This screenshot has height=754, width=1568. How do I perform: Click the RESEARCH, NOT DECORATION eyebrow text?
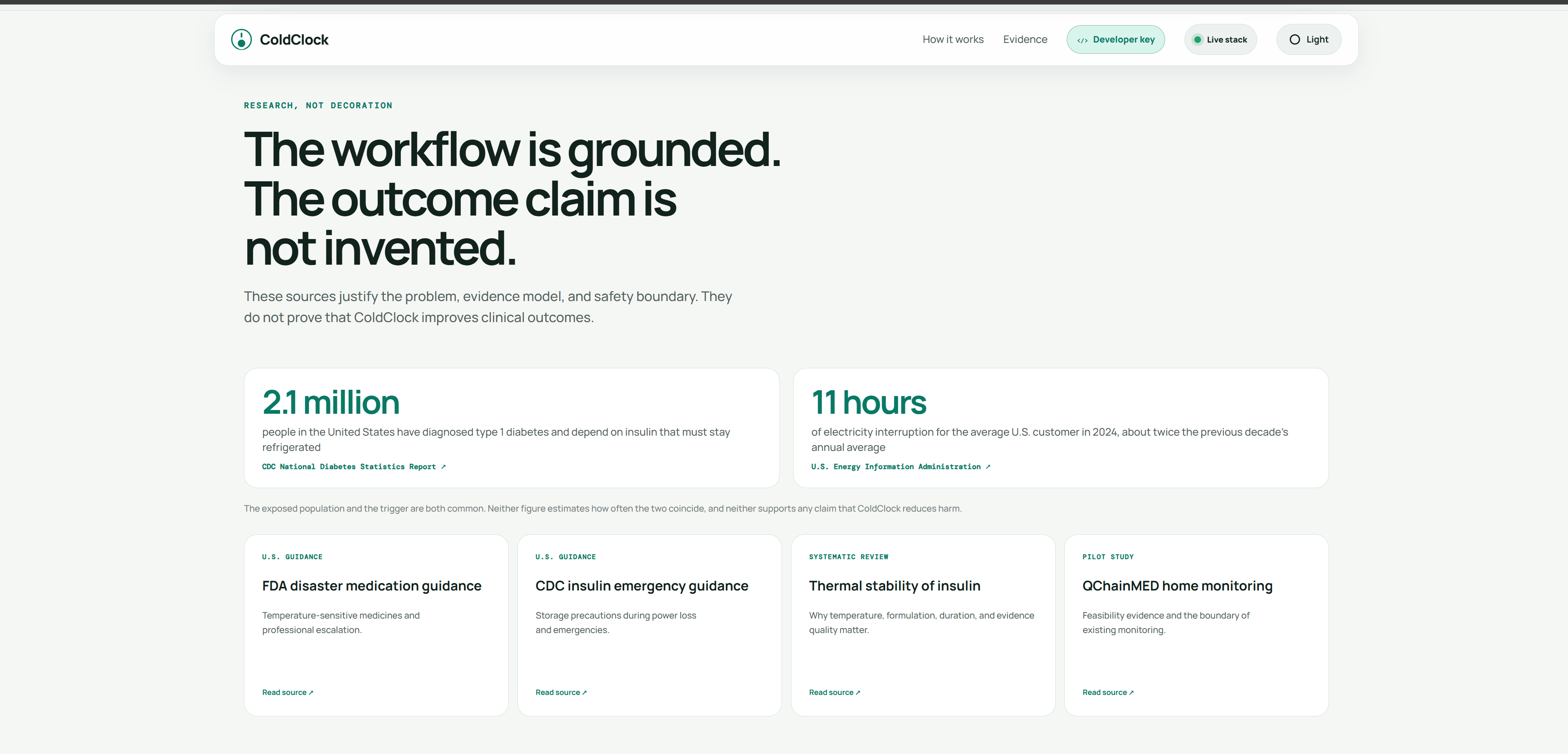[318, 105]
